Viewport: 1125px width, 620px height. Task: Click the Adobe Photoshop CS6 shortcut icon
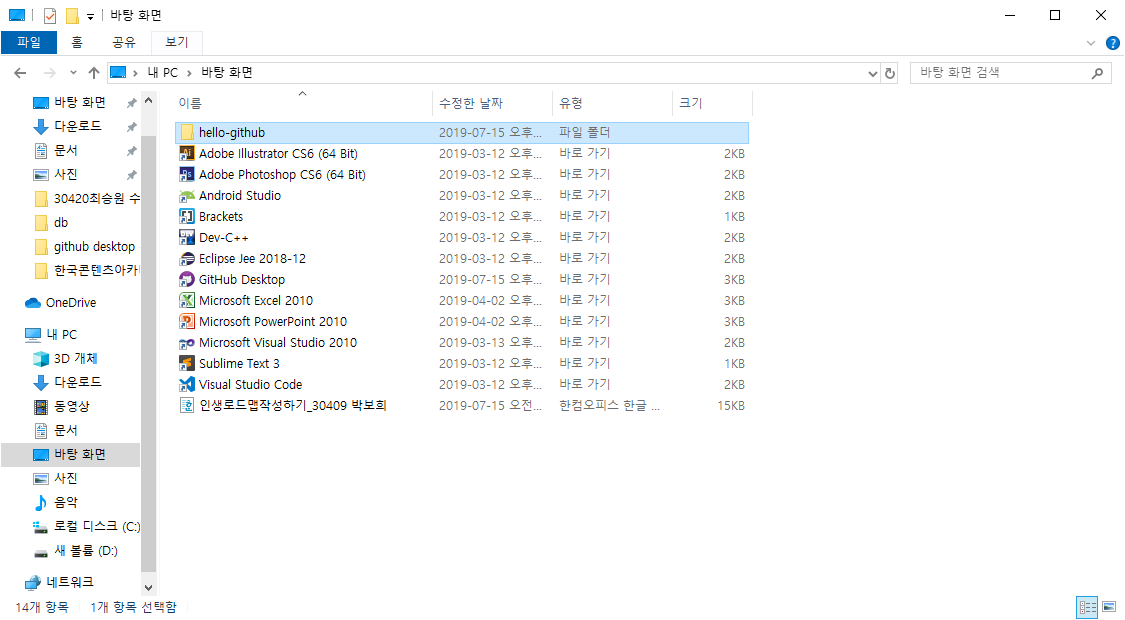[x=187, y=174]
